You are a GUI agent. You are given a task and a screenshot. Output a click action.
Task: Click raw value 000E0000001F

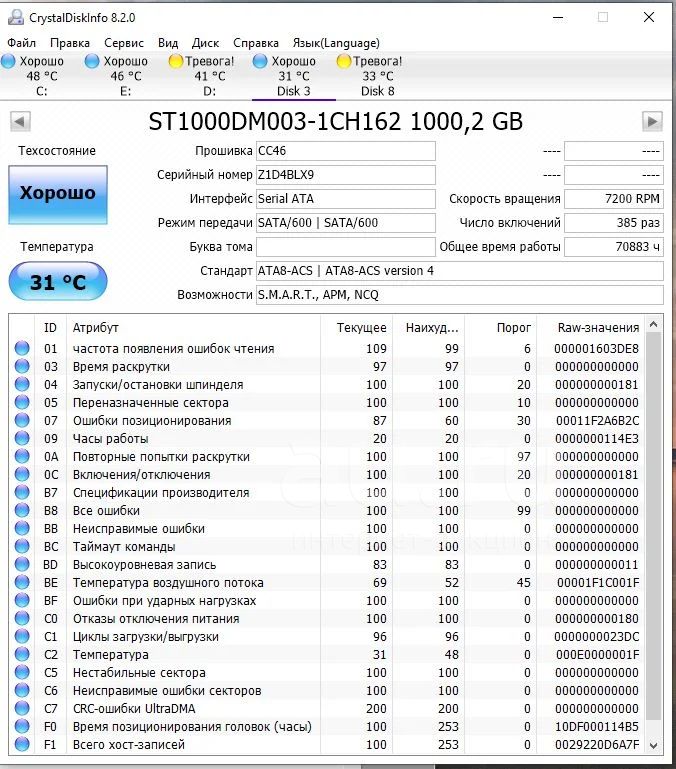click(x=598, y=654)
